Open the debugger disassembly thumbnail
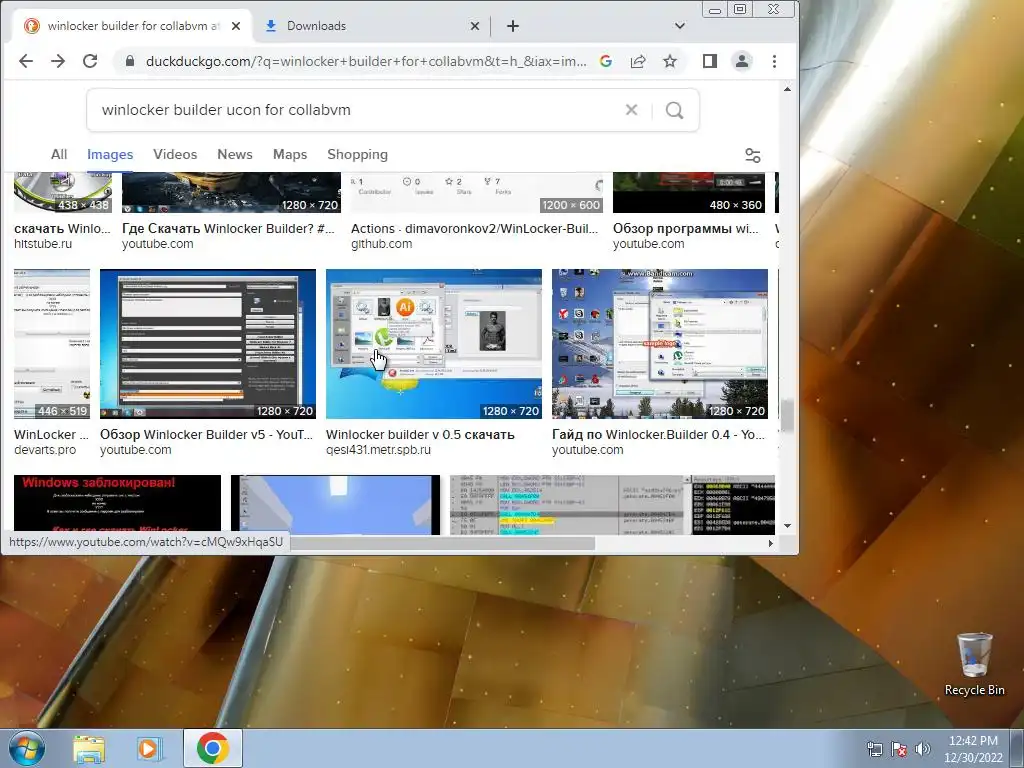This screenshot has height=768, width=1024. [x=613, y=505]
